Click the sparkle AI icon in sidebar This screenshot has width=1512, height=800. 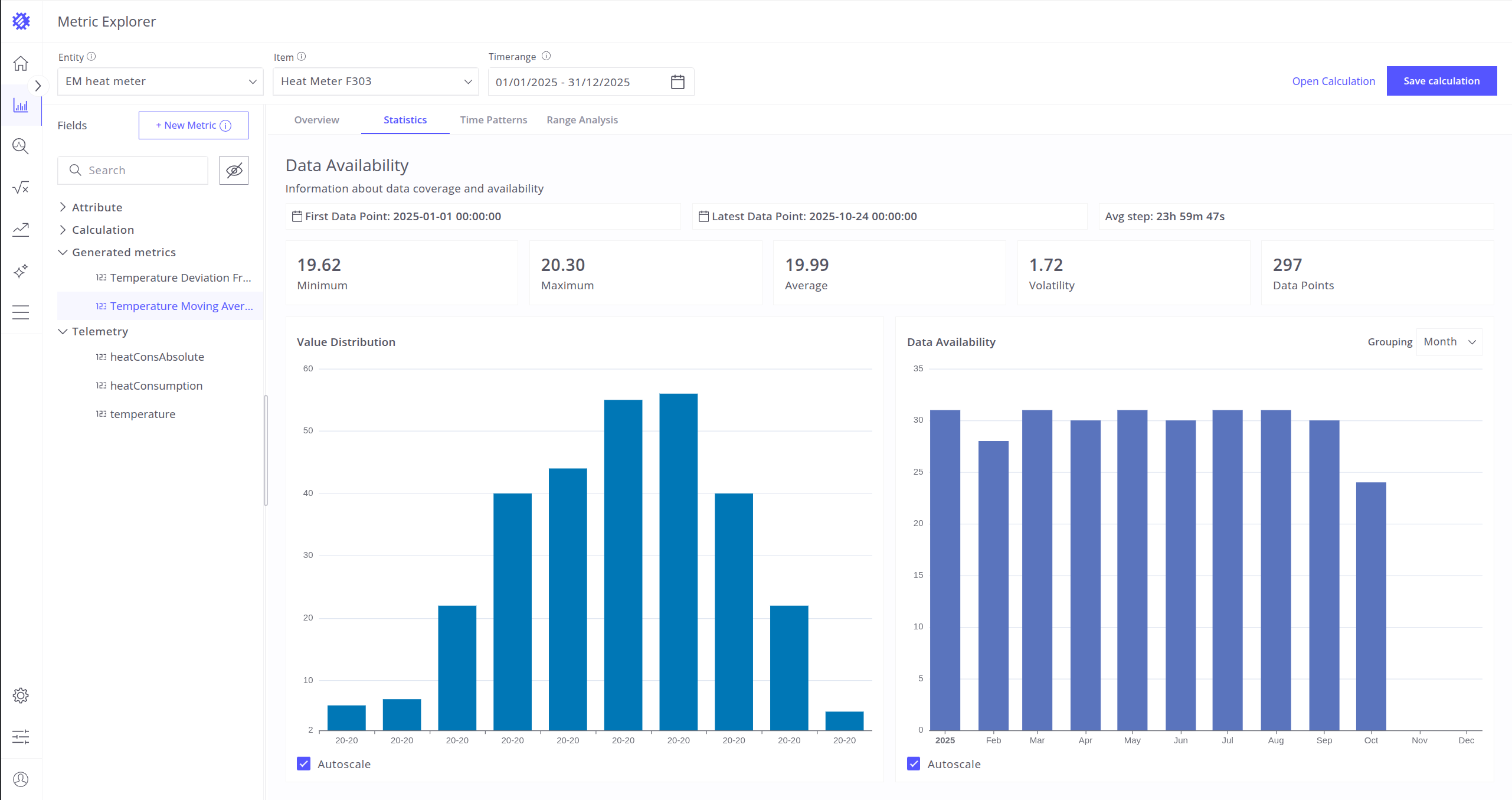(x=21, y=271)
